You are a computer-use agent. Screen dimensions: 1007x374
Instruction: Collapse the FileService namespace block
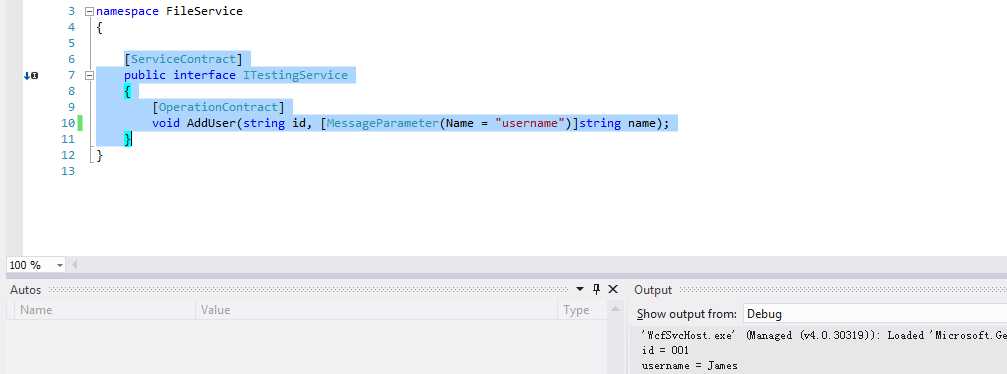click(x=89, y=12)
